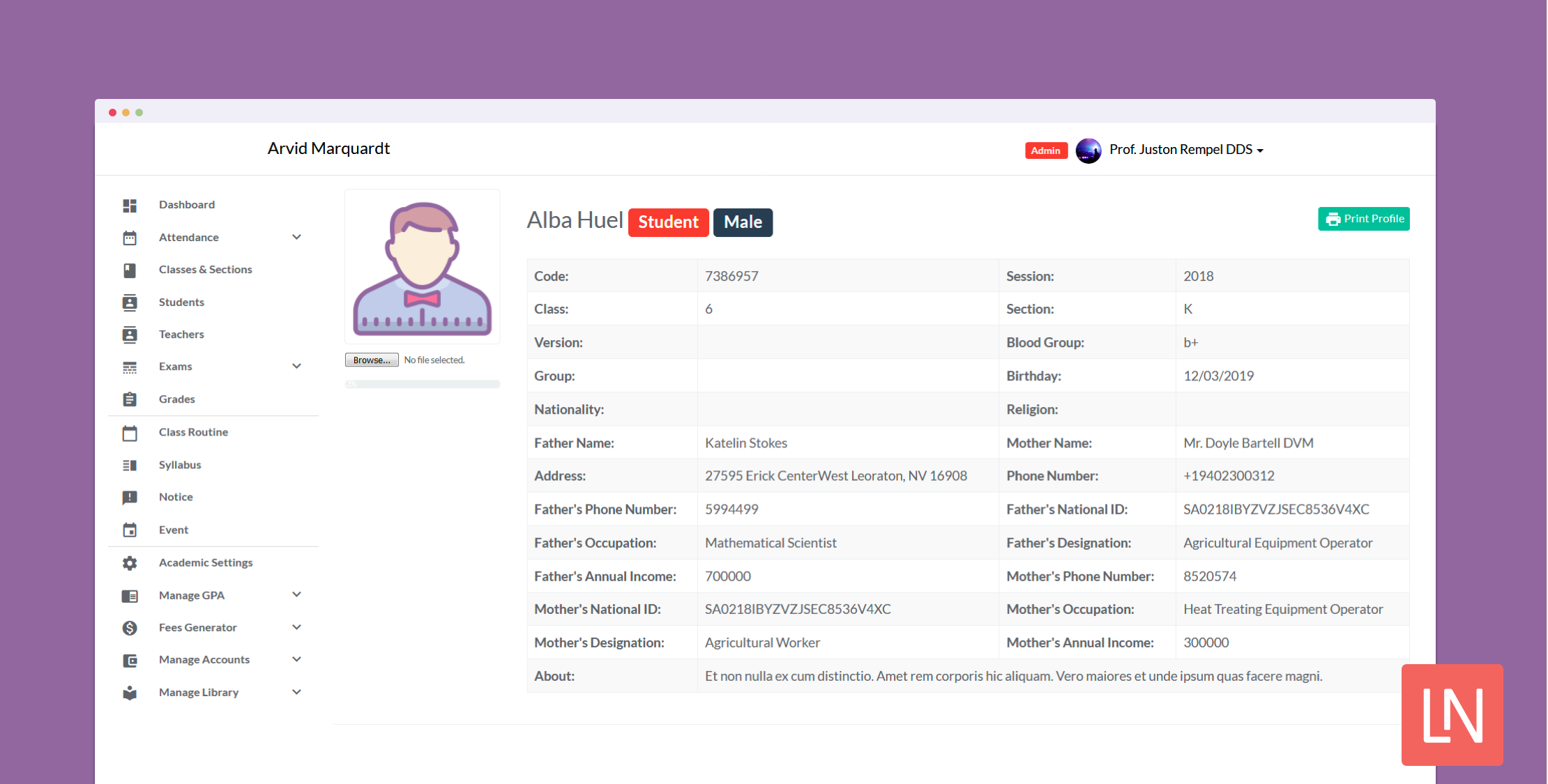
Task: Click Fees Generator sidebar item
Action: coord(197,626)
